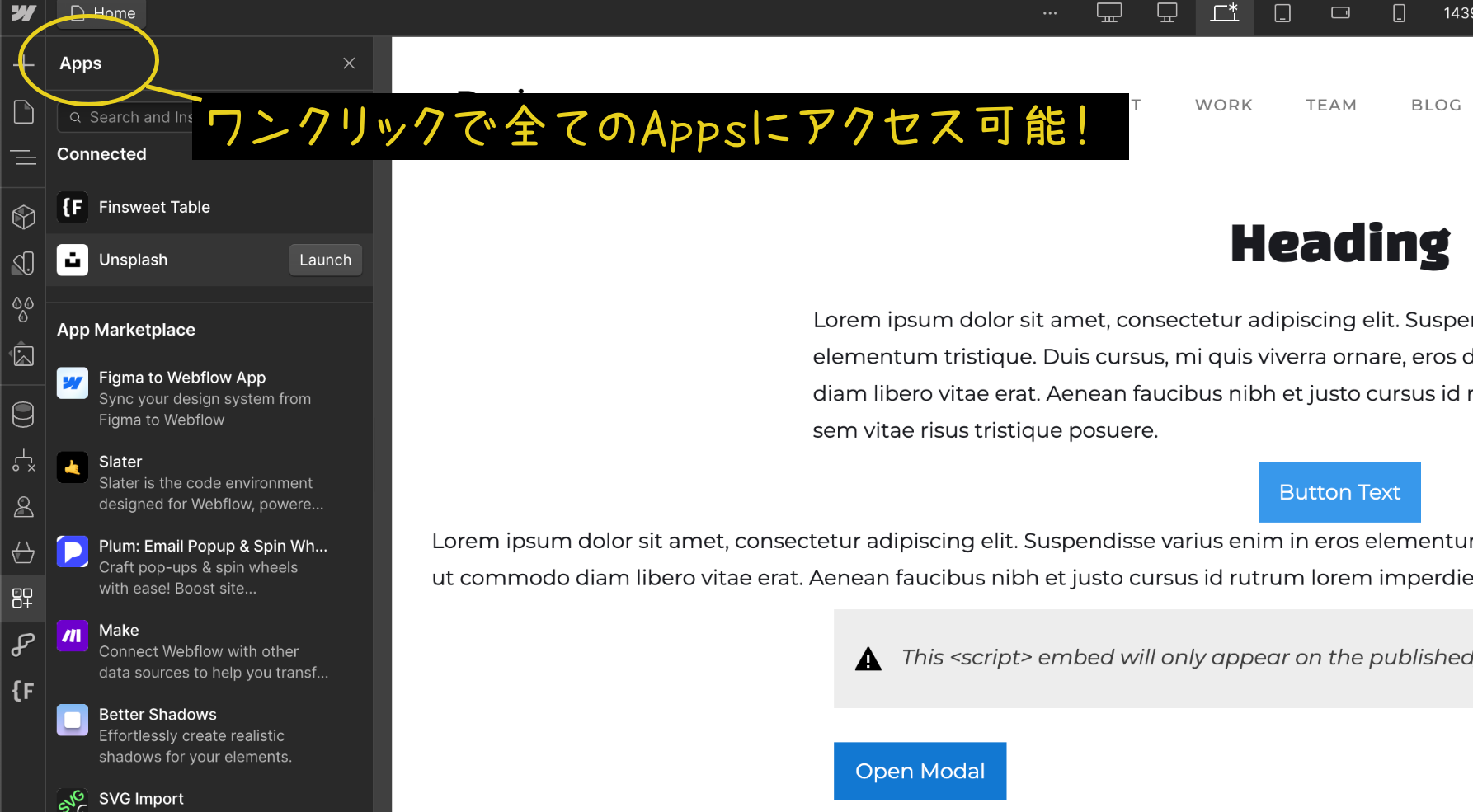Image resolution: width=1473 pixels, height=812 pixels.
Task: Select the large desktop breakpoint icon
Action: (x=1167, y=13)
